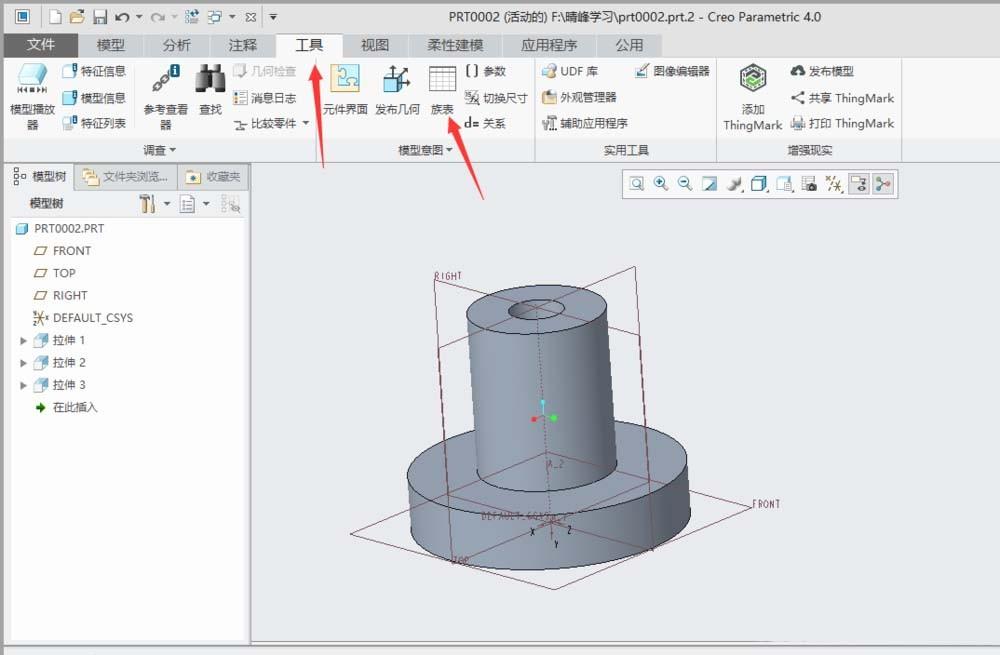Open the 关系 (Relations) editor
1000x655 pixels.
(489, 125)
